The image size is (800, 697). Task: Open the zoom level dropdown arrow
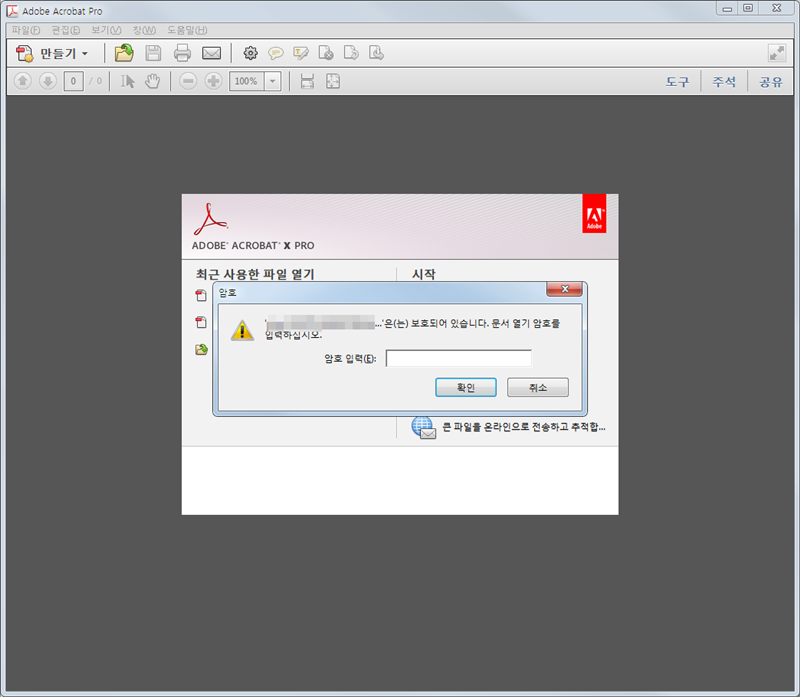coord(273,81)
